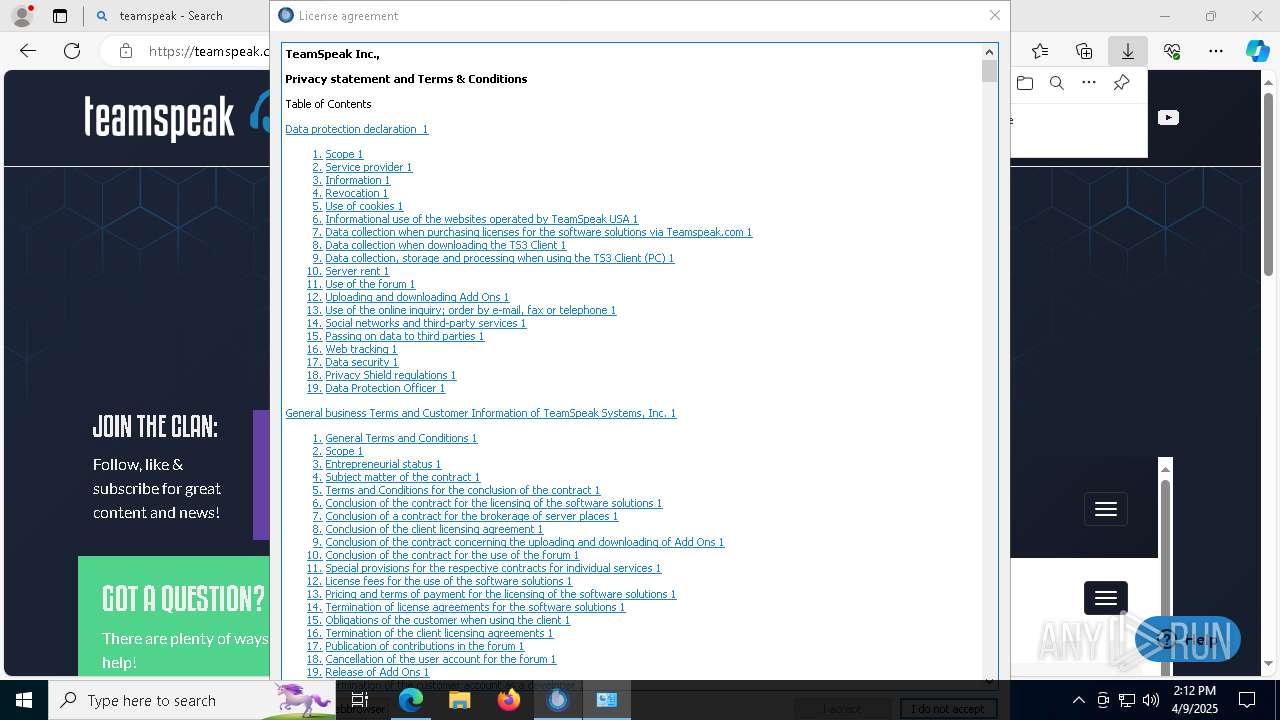
Task: Open Task View on the taskbar
Action: coord(359,700)
